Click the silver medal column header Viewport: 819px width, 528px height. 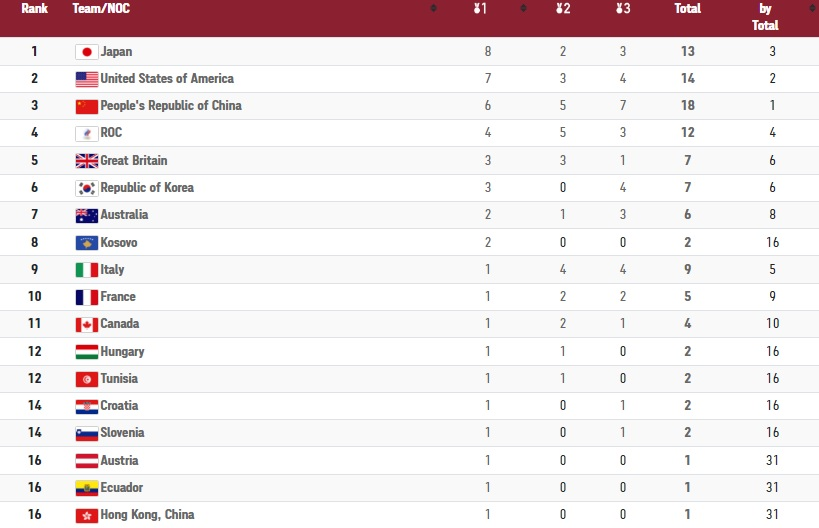click(563, 8)
